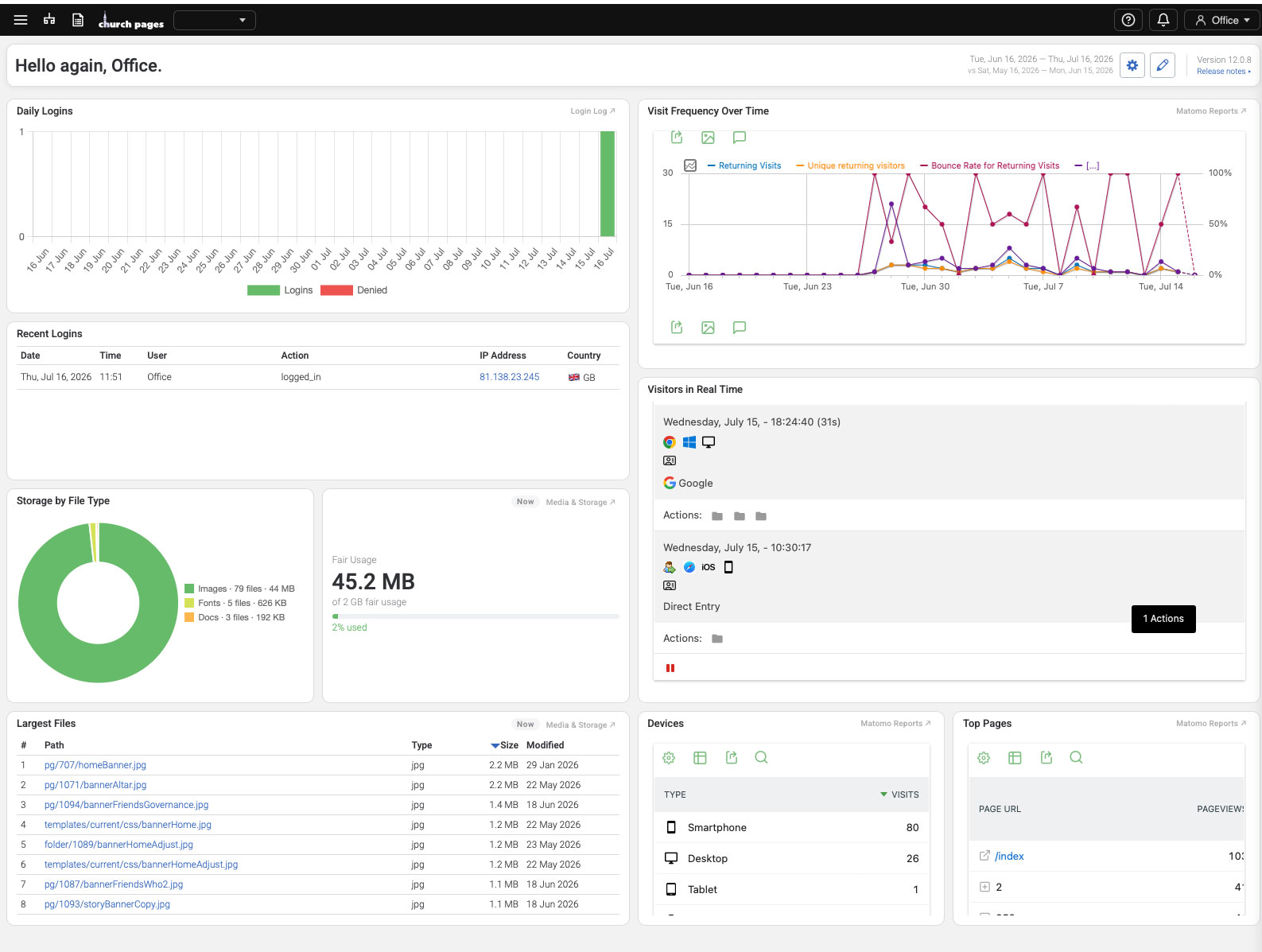Toggle the Denied legend in Daily Logins

[x=354, y=290]
